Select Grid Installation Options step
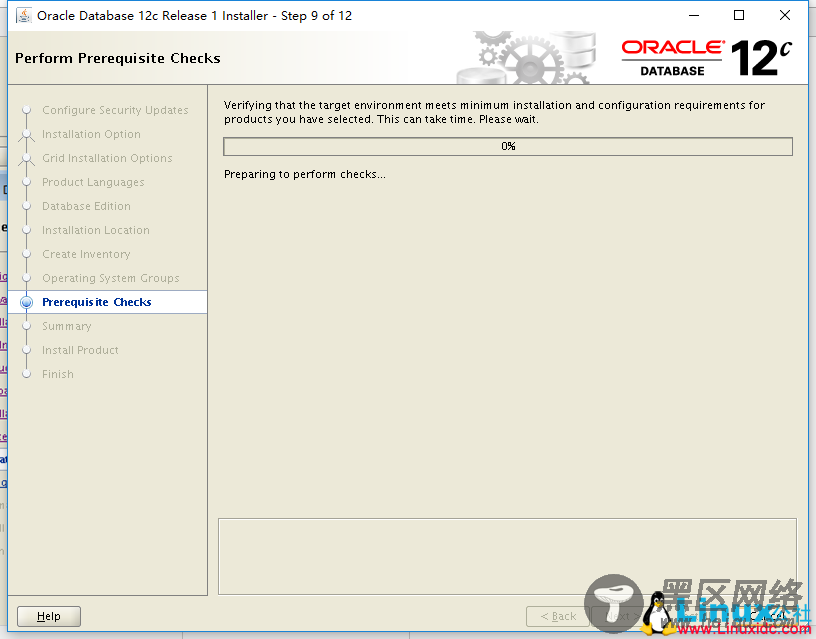 tap(107, 158)
